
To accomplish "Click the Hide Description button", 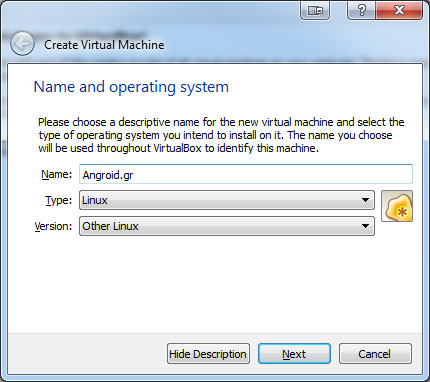I will (208, 354).
